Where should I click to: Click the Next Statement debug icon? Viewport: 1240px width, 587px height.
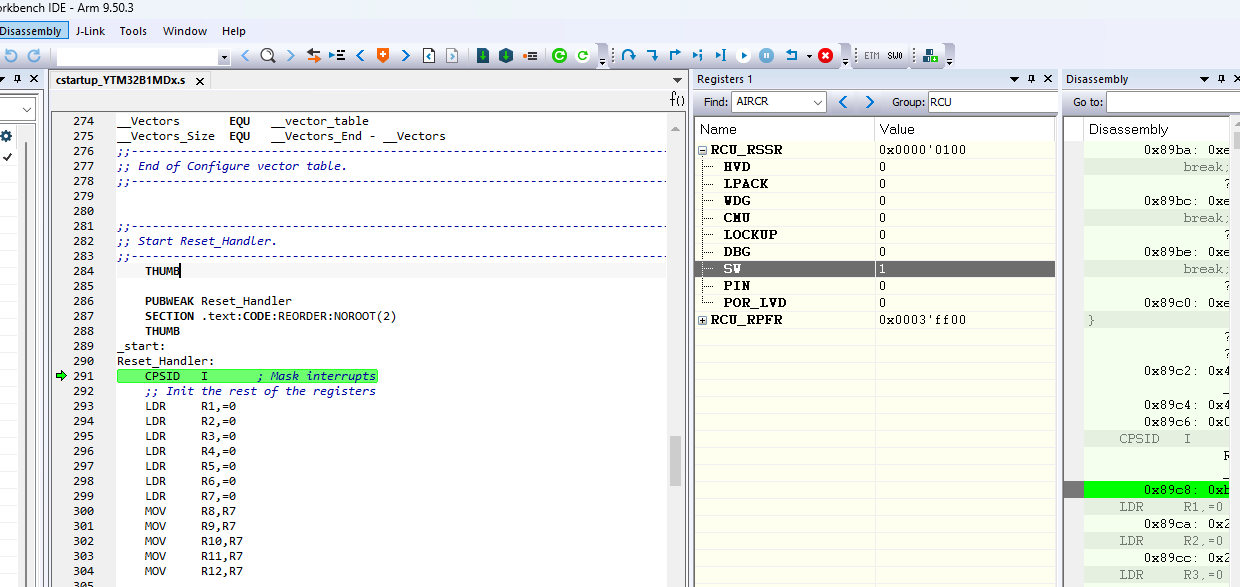698,56
